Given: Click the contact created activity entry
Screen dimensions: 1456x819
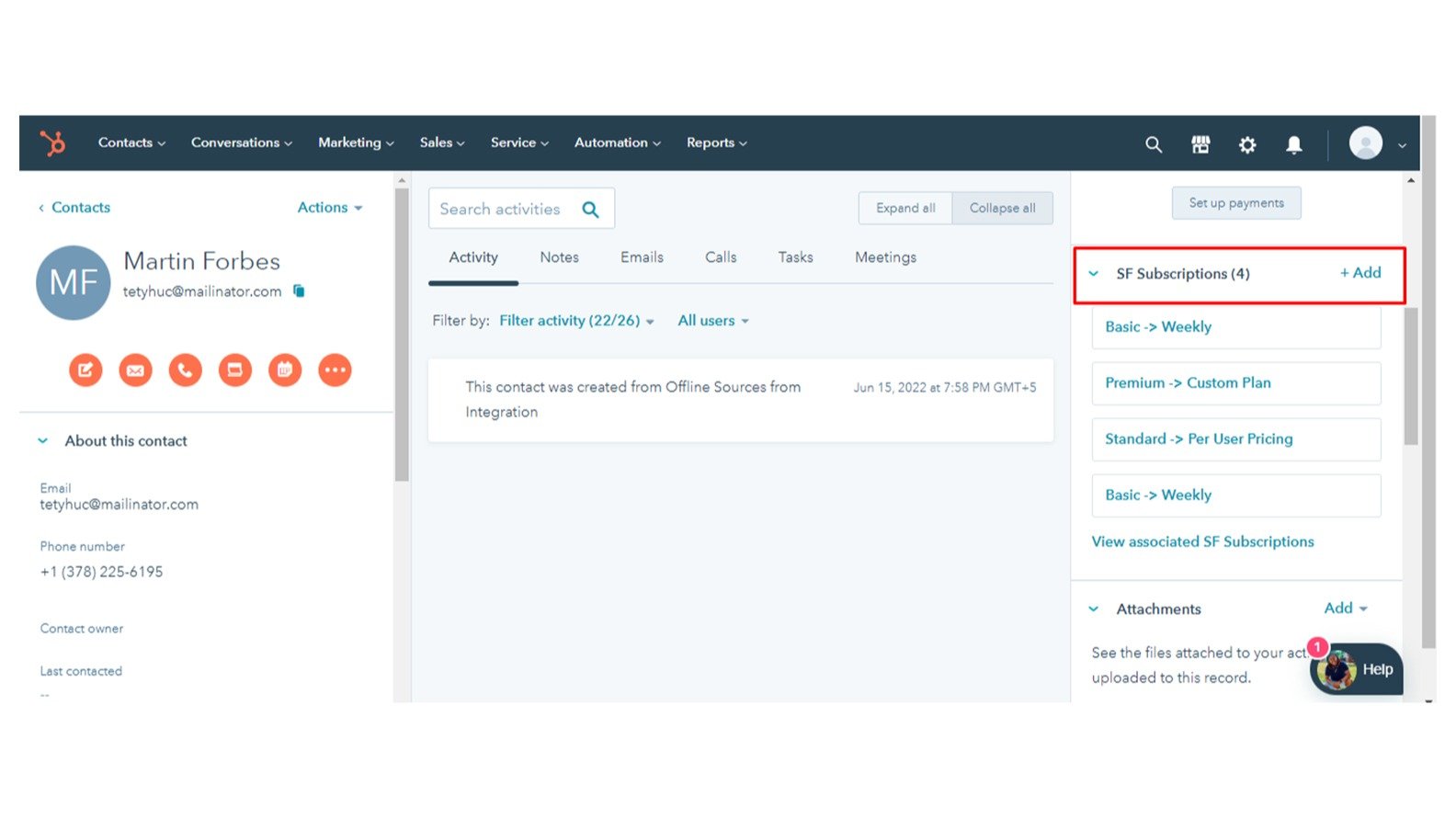Looking at the screenshot, I should (741, 400).
